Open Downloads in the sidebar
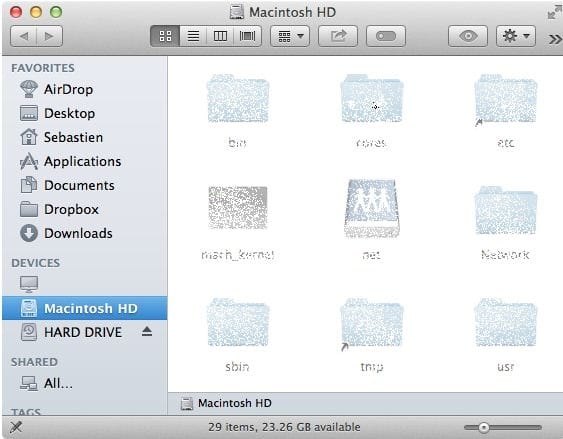Screen dimensions: 563x439 coord(84,233)
